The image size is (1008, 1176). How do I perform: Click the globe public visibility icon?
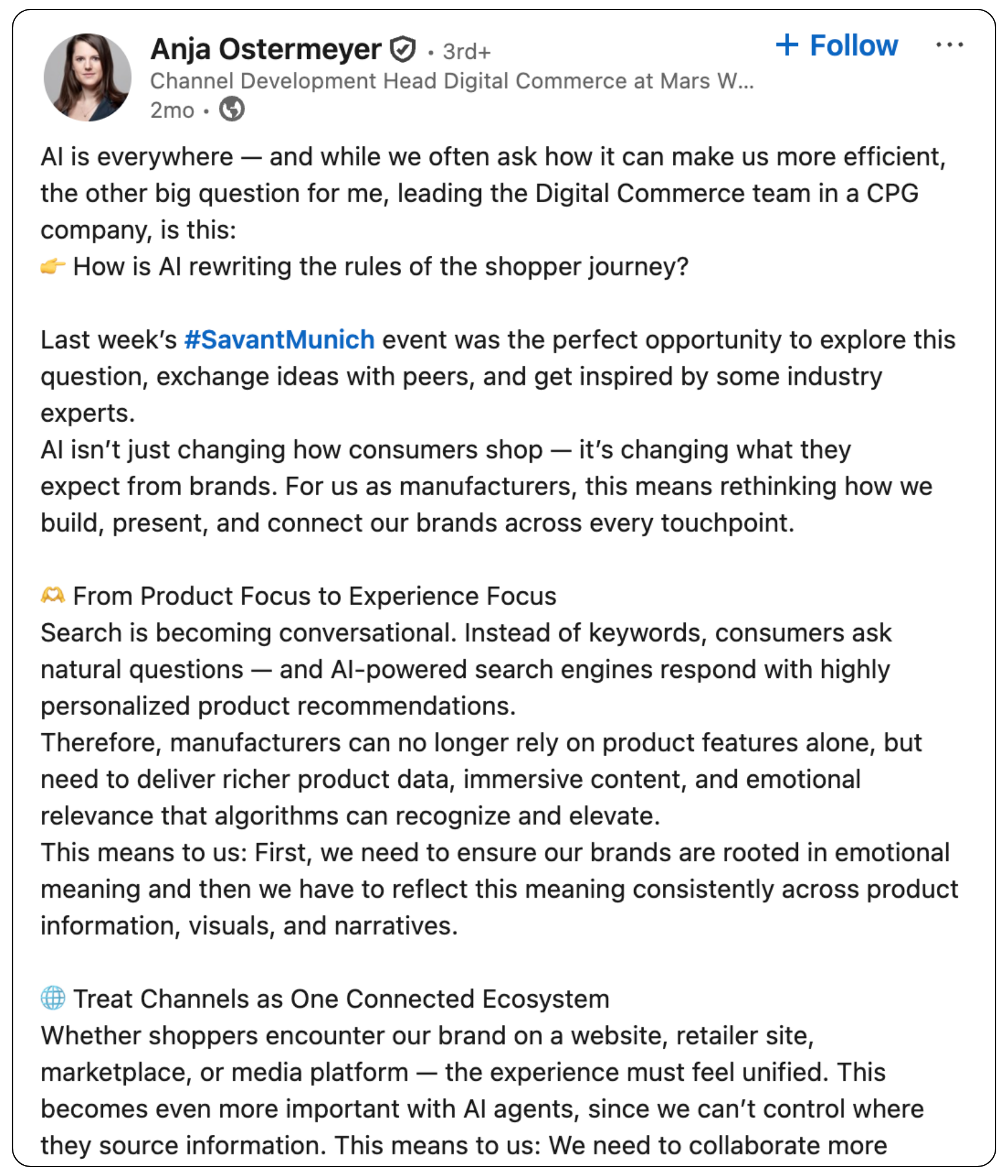(232, 109)
